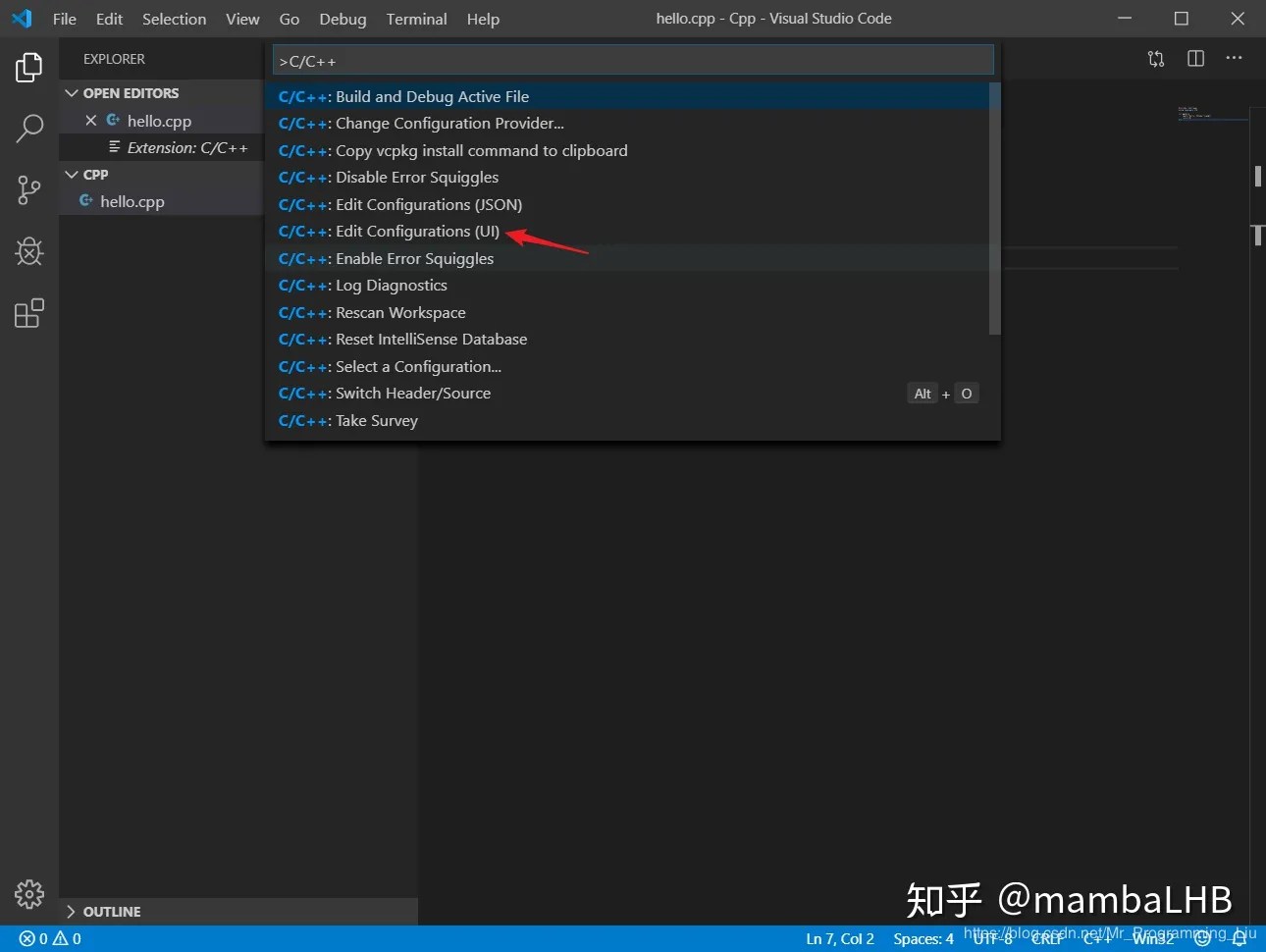
Task: Click the errors count in status bar
Action: pyautogui.click(x=33, y=938)
